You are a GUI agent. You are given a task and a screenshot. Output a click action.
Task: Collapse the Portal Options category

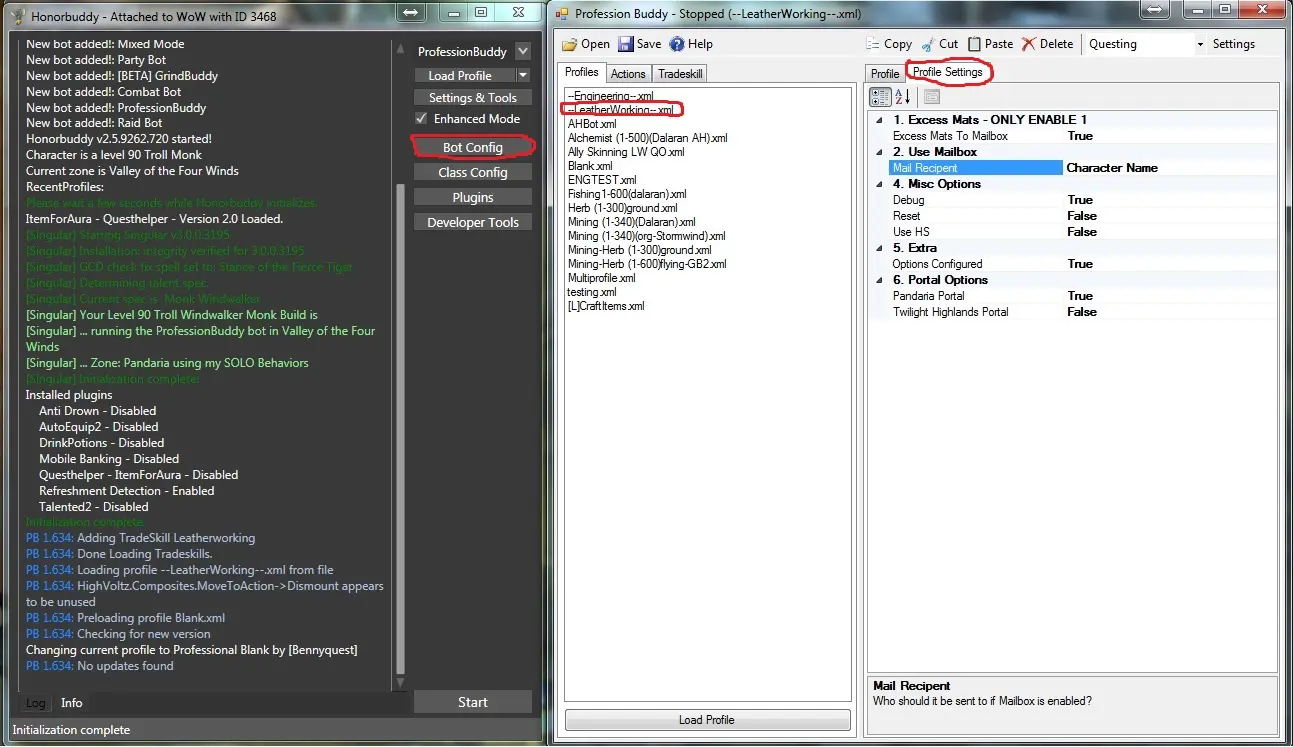point(879,280)
